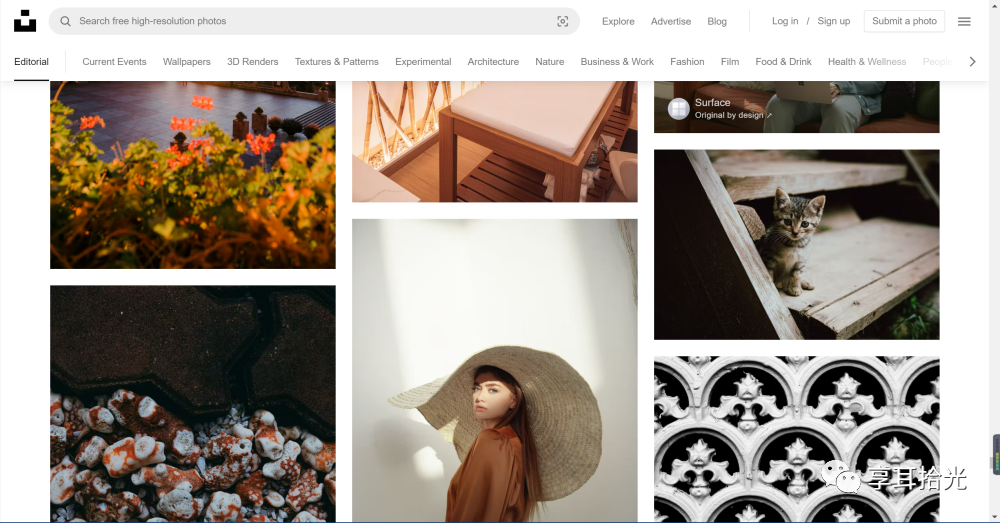Open the Film category

(x=730, y=62)
